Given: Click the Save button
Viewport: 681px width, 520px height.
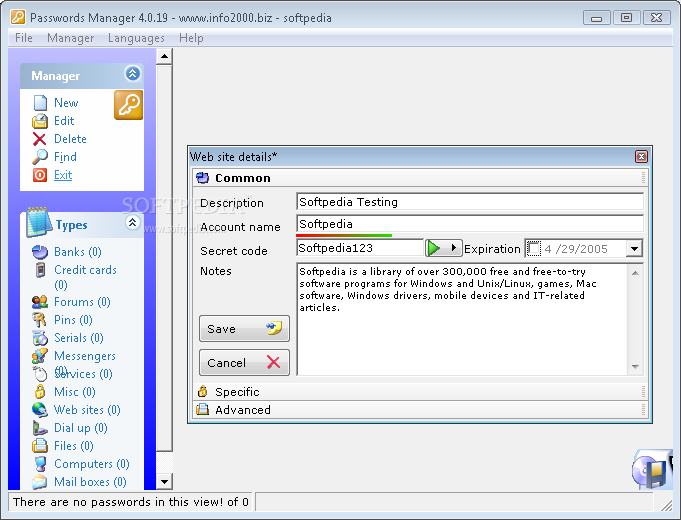Looking at the screenshot, I should click(x=245, y=329).
